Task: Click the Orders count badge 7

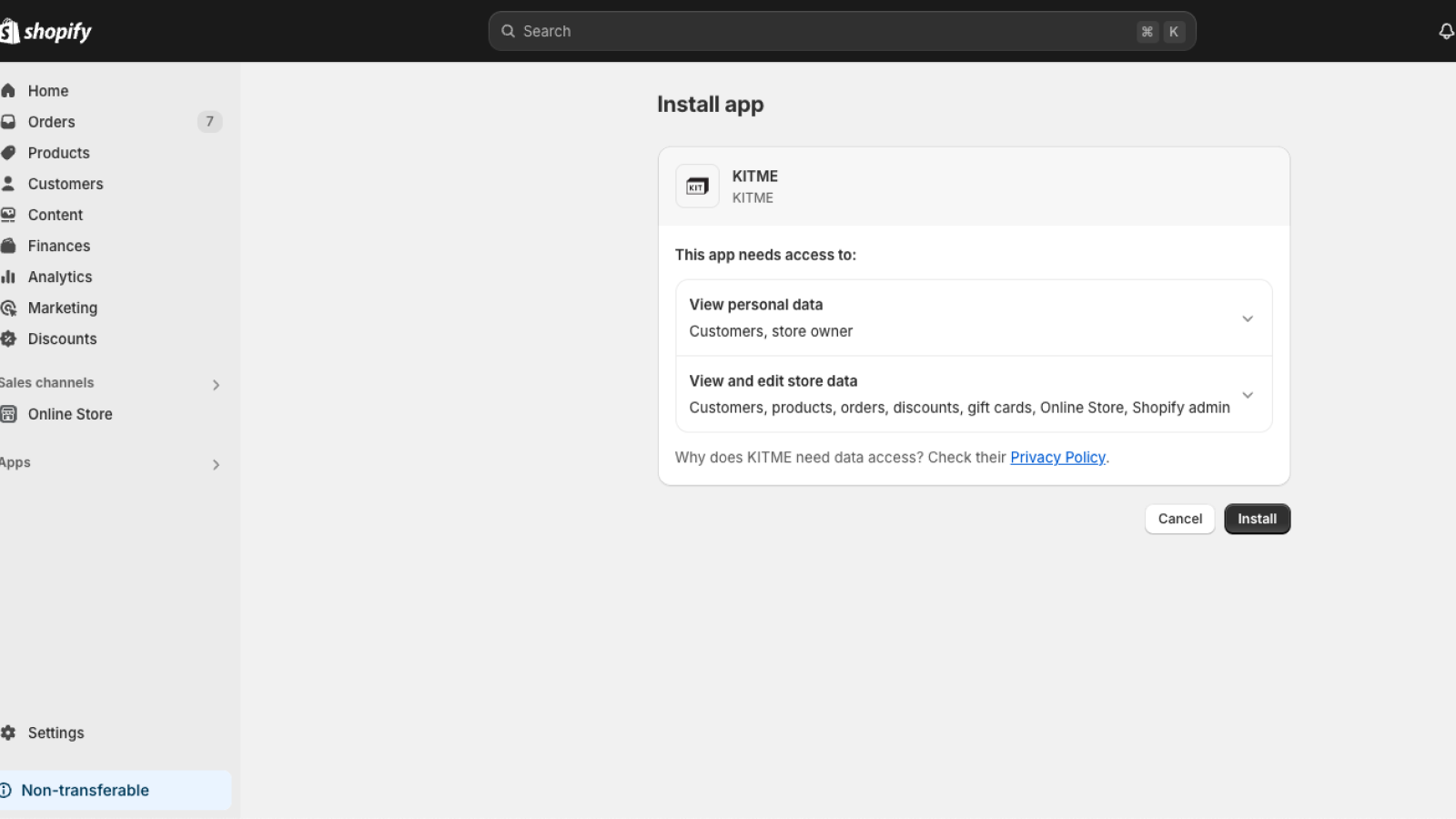Action: (209, 121)
